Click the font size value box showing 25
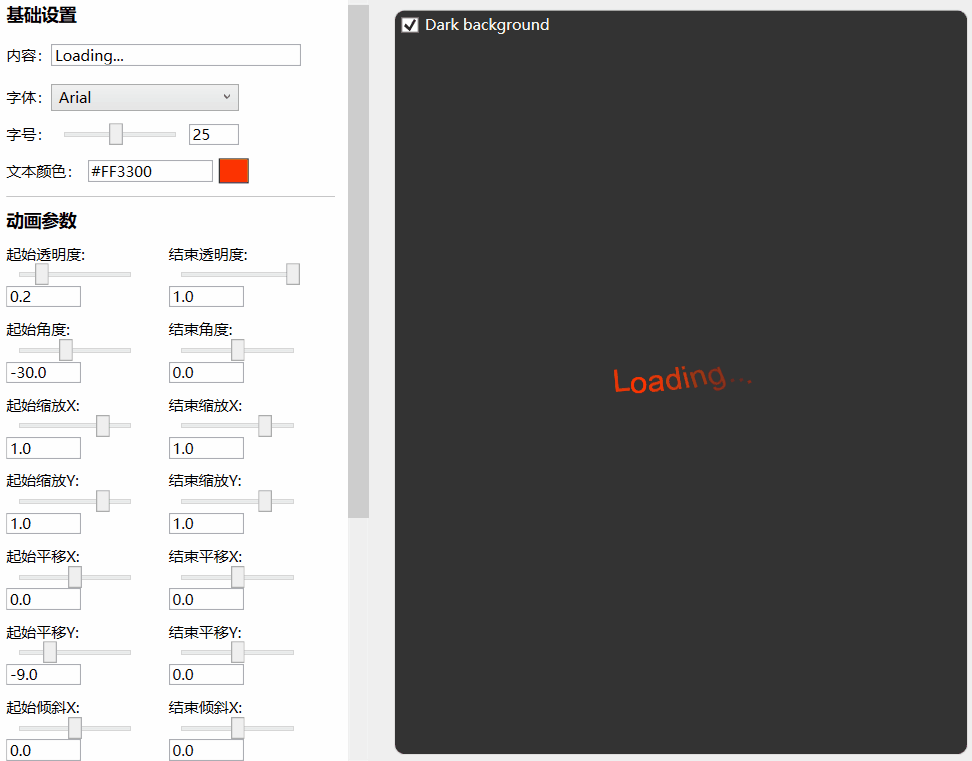The width and height of the screenshot is (972, 761). tap(213, 133)
